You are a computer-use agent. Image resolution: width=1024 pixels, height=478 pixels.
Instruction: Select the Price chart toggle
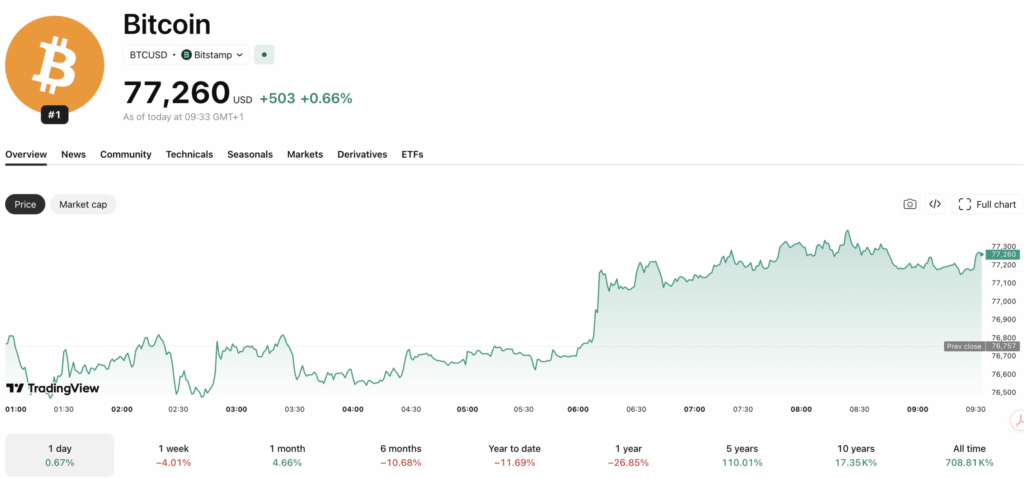coord(25,204)
